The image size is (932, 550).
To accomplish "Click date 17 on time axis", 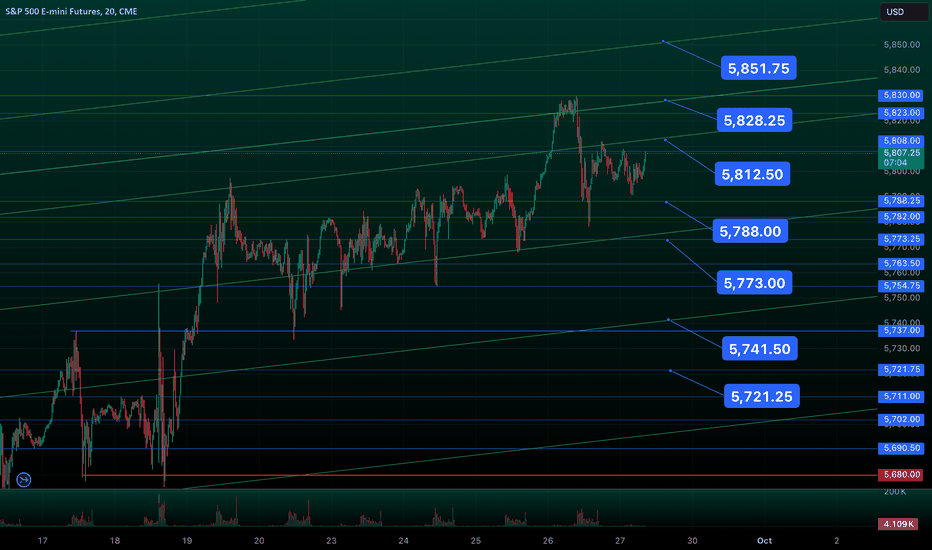I will pyautogui.click(x=42, y=540).
